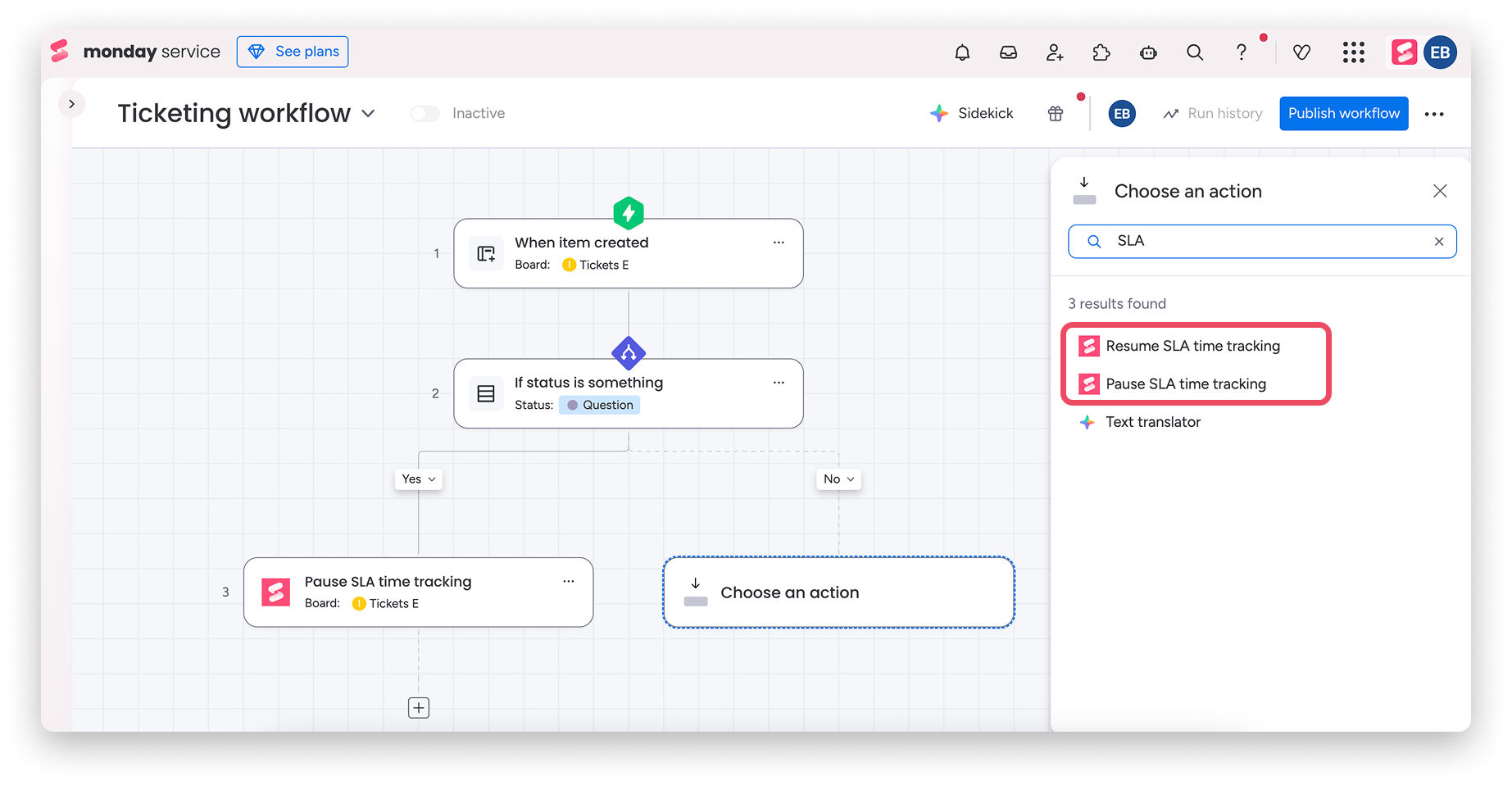Open the notifications bell
Screen dimensions: 1512x785
pyautogui.click(x=962, y=52)
